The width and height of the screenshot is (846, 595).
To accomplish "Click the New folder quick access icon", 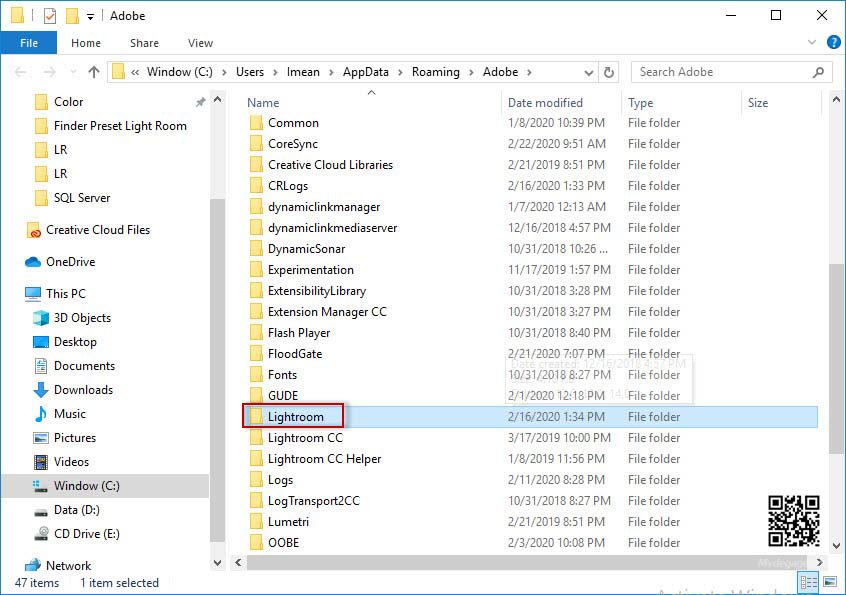I will [72, 16].
